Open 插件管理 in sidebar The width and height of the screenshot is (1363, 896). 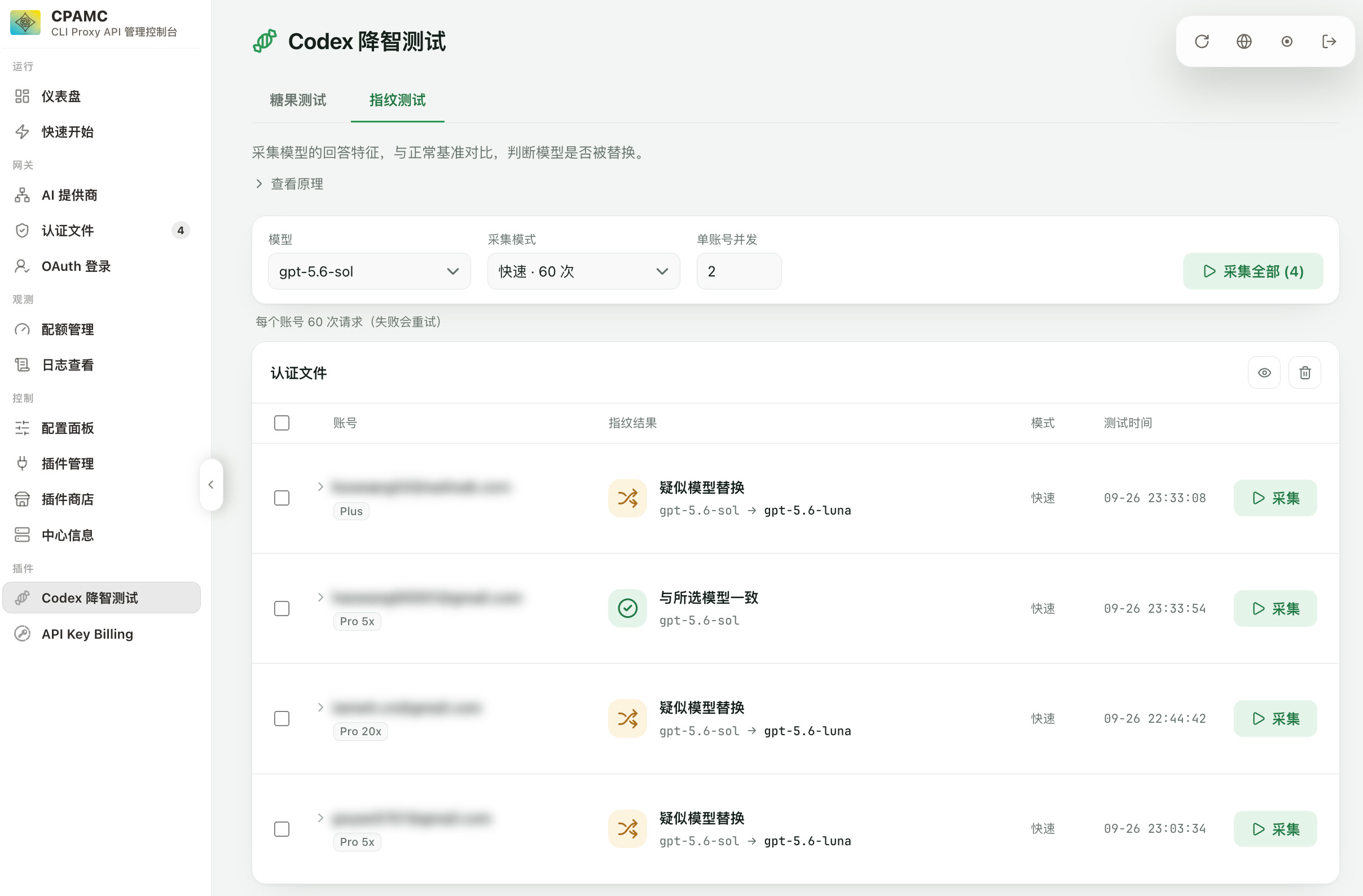[x=102, y=463]
